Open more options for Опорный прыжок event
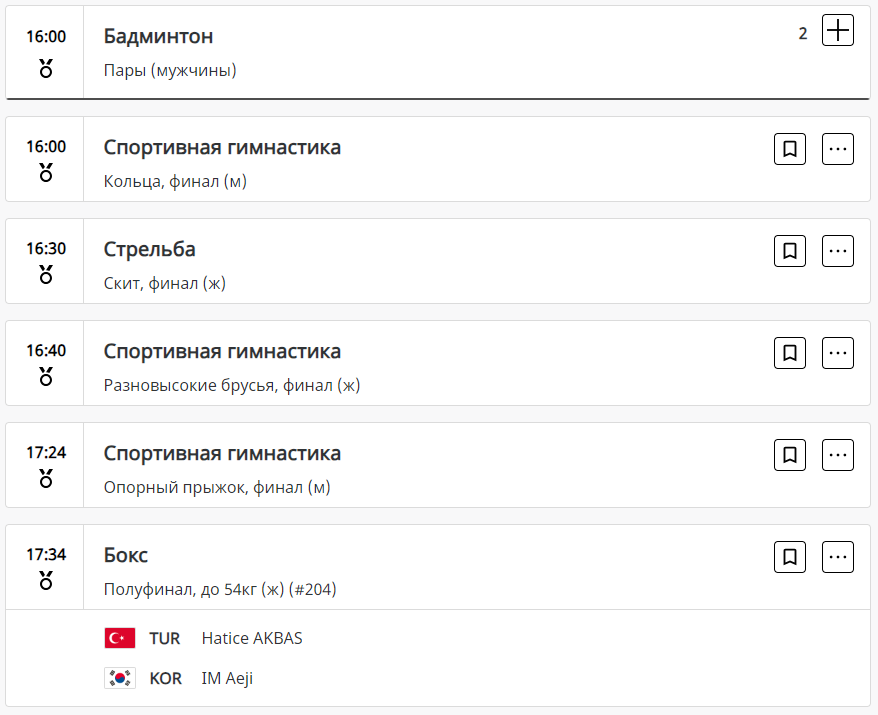 point(837,455)
